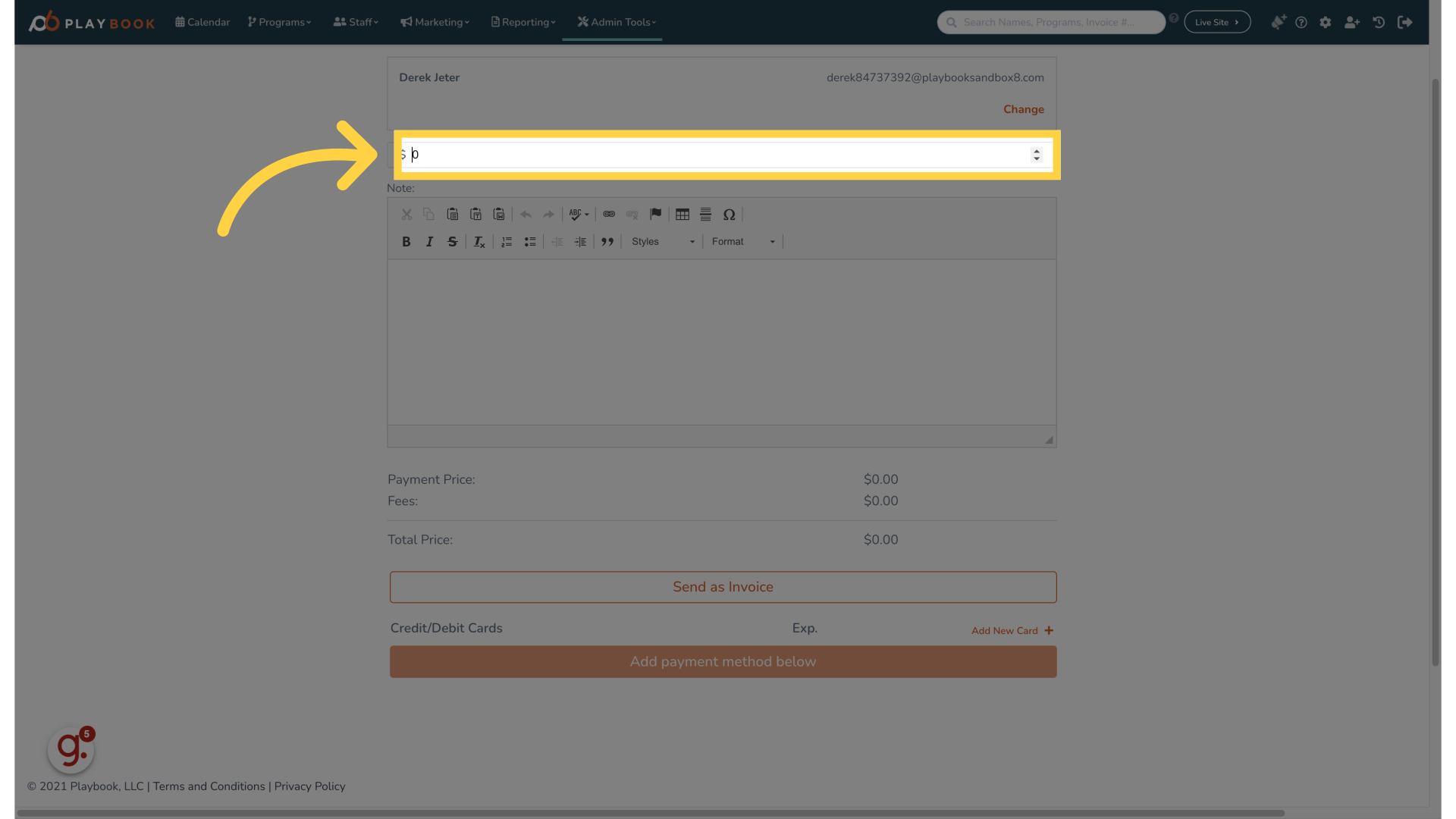Click the floating g. widget badge
This screenshot has height=819, width=1456.
tap(71, 750)
